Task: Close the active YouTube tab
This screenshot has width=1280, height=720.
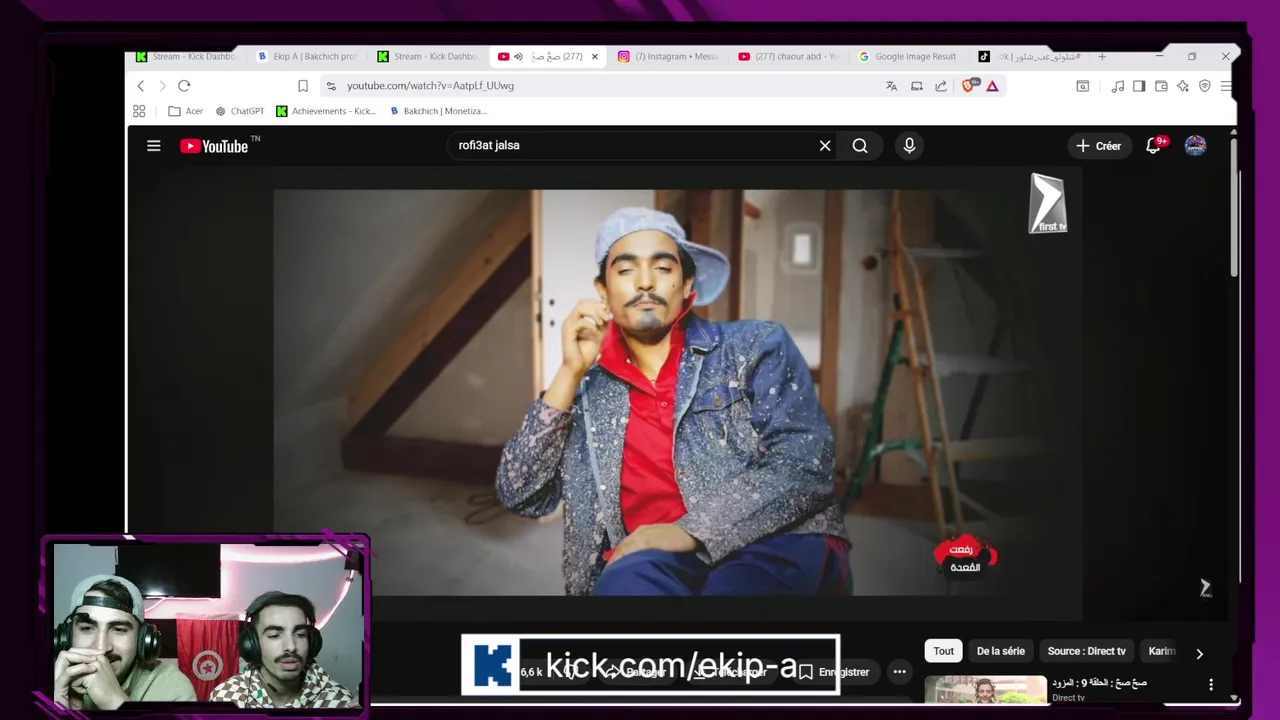Action: tap(595, 57)
